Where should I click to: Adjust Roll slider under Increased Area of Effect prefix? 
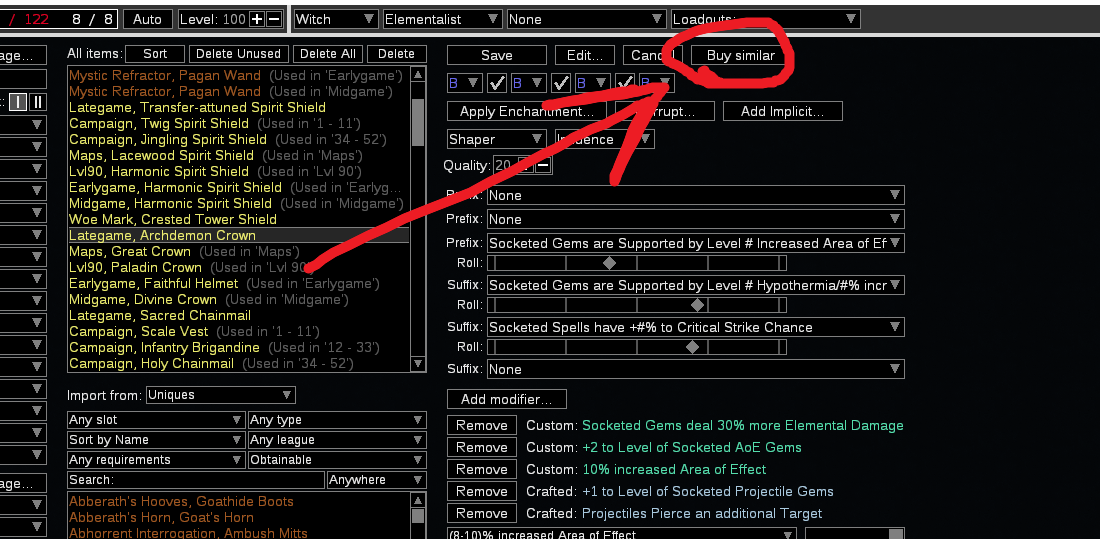point(637,263)
